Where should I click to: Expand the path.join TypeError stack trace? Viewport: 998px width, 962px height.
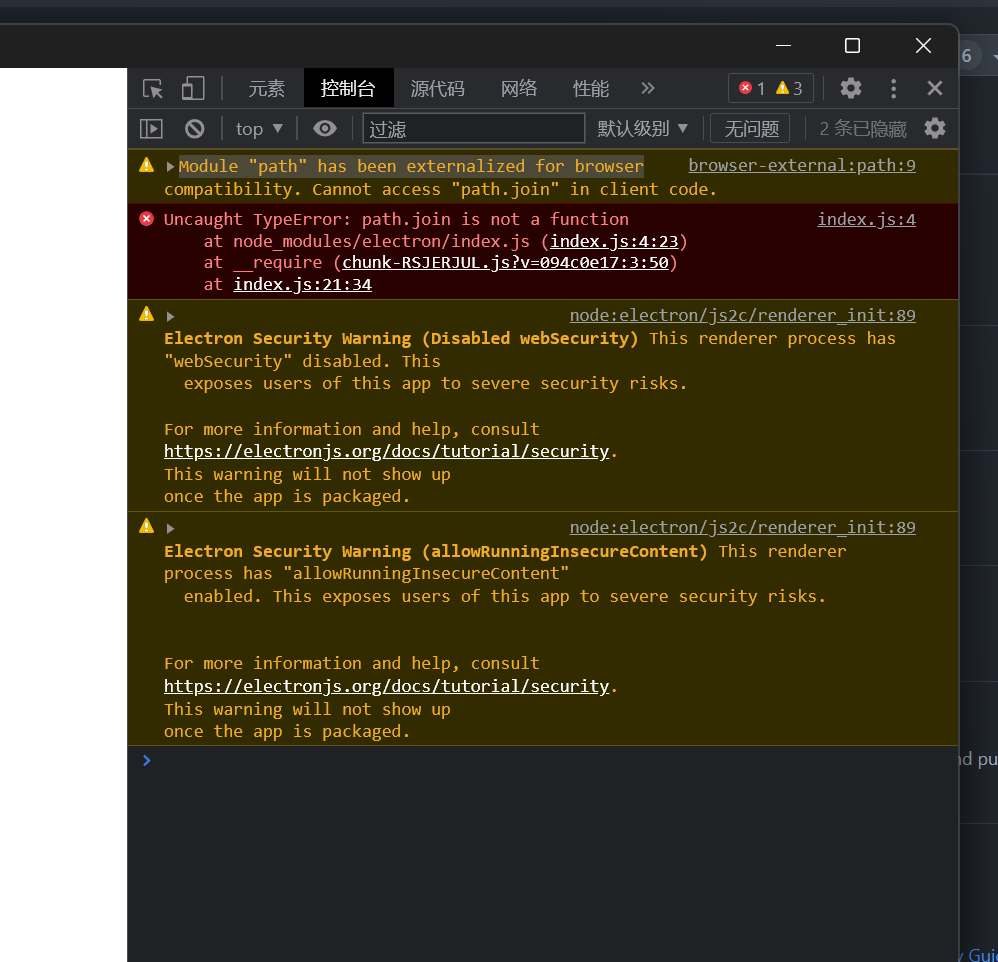(169, 219)
